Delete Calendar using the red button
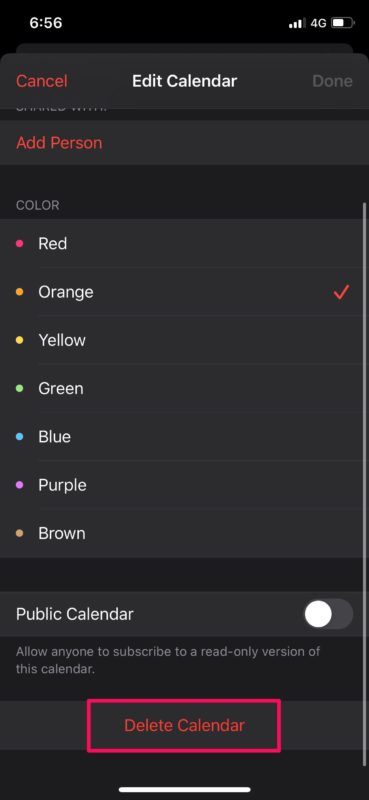The width and height of the screenshot is (369, 800). coord(184,725)
